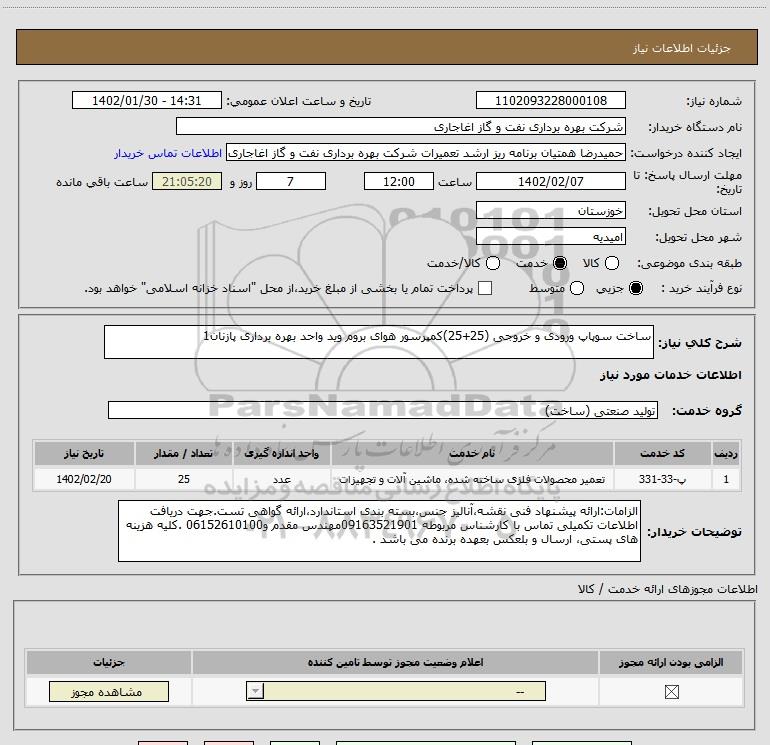Open the اعلام وضعیت مجوز dropdown
The image size is (770, 745).
(396, 691)
